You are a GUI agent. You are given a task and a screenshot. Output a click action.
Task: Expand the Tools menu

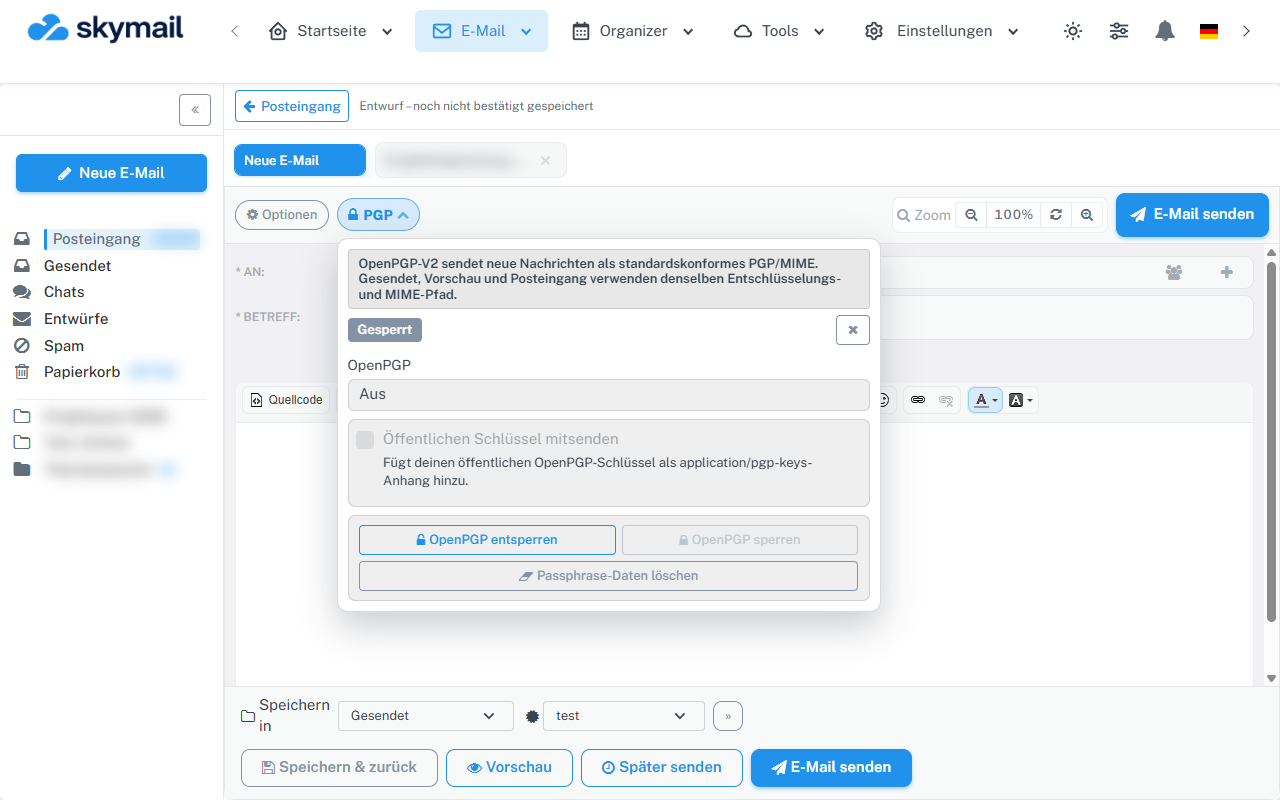[779, 31]
